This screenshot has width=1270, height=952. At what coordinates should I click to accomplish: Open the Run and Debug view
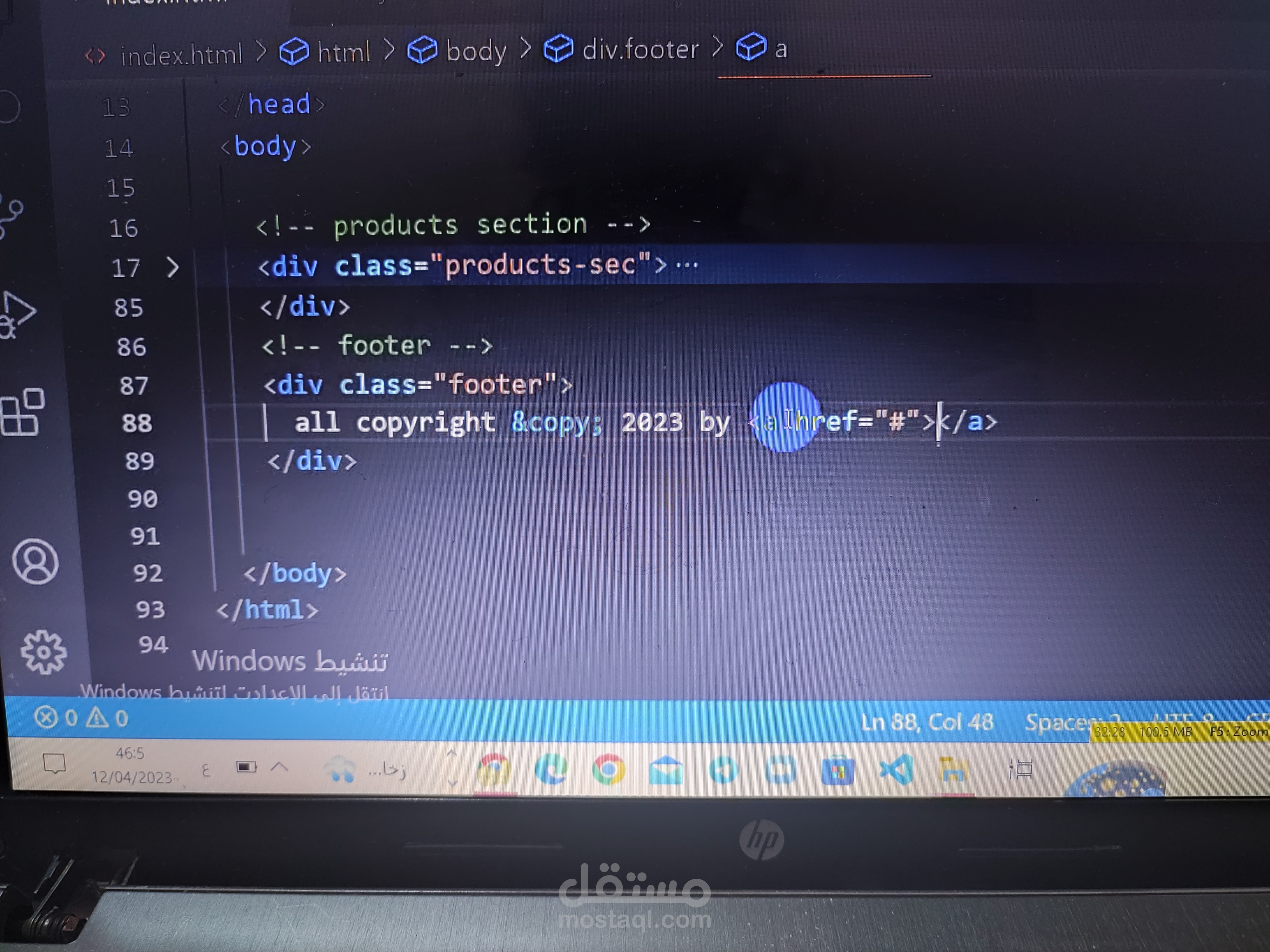(x=17, y=314)
